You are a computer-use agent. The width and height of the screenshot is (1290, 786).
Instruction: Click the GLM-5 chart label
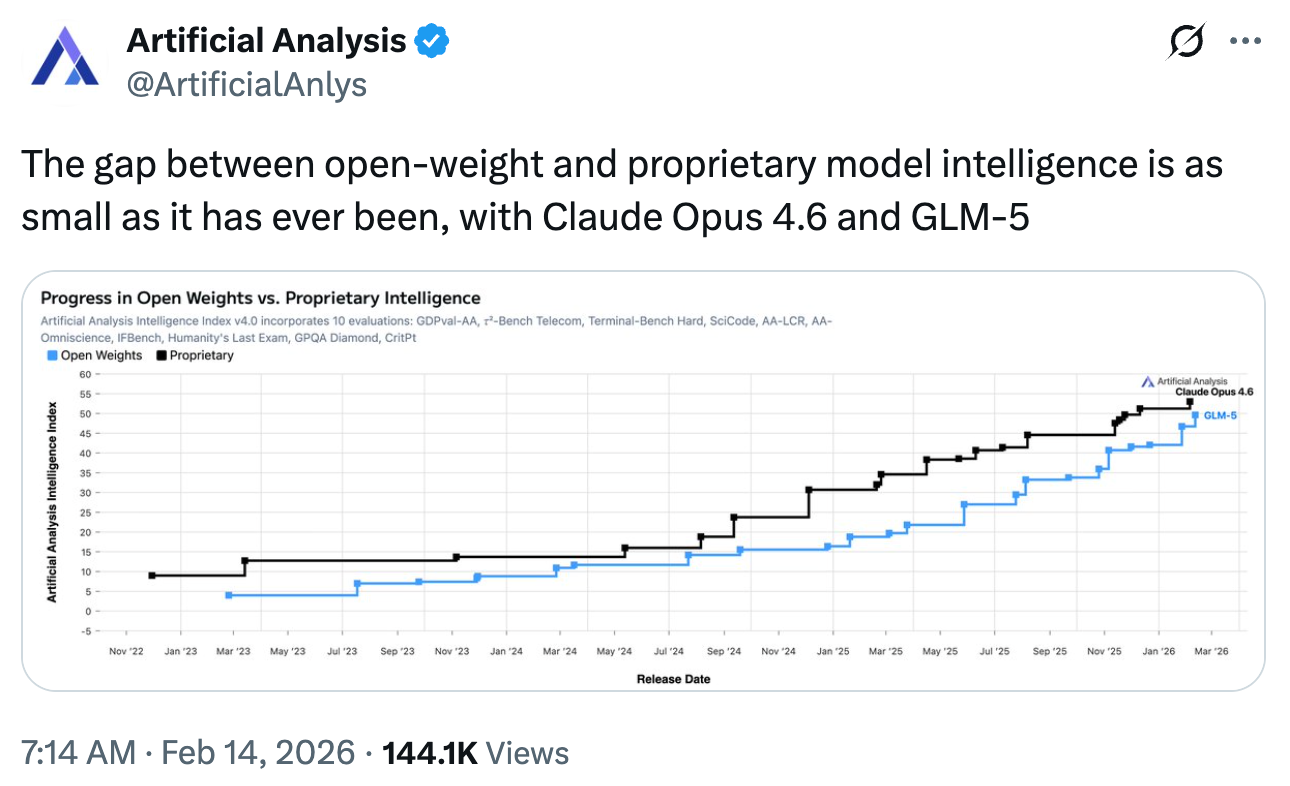pyautogui.click(x=1220, y=415)
